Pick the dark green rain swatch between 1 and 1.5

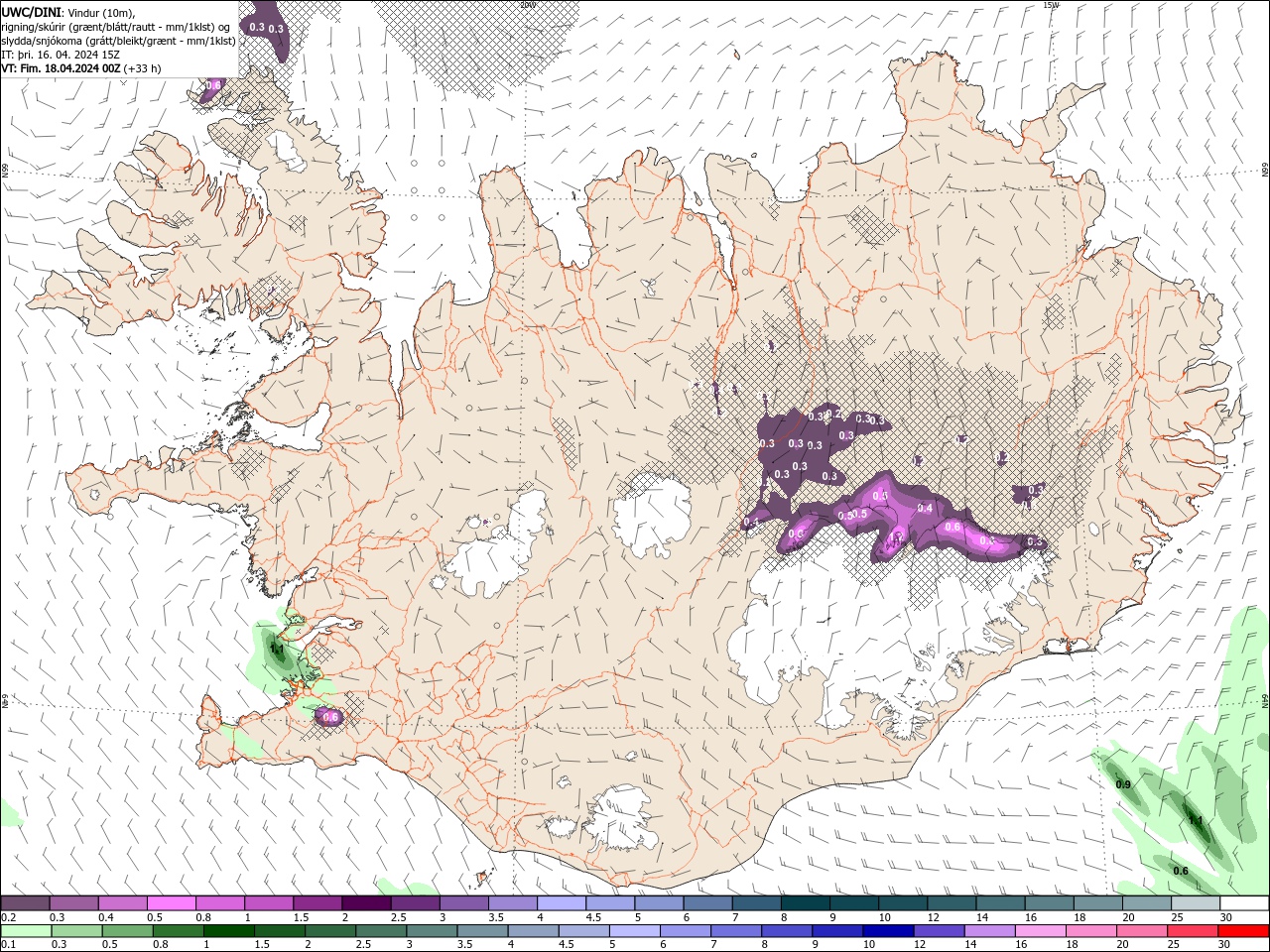pos(228,931)
